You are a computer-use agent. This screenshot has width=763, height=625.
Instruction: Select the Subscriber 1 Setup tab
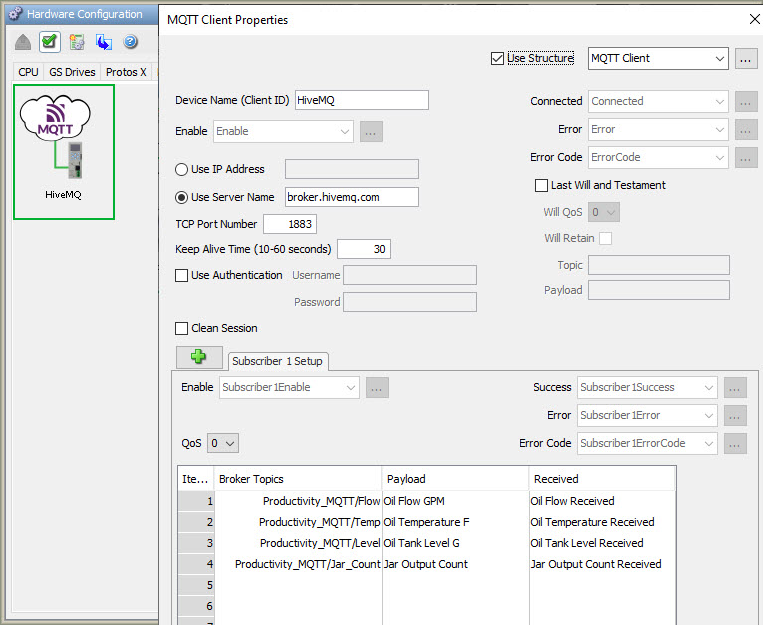pos(277,361)
